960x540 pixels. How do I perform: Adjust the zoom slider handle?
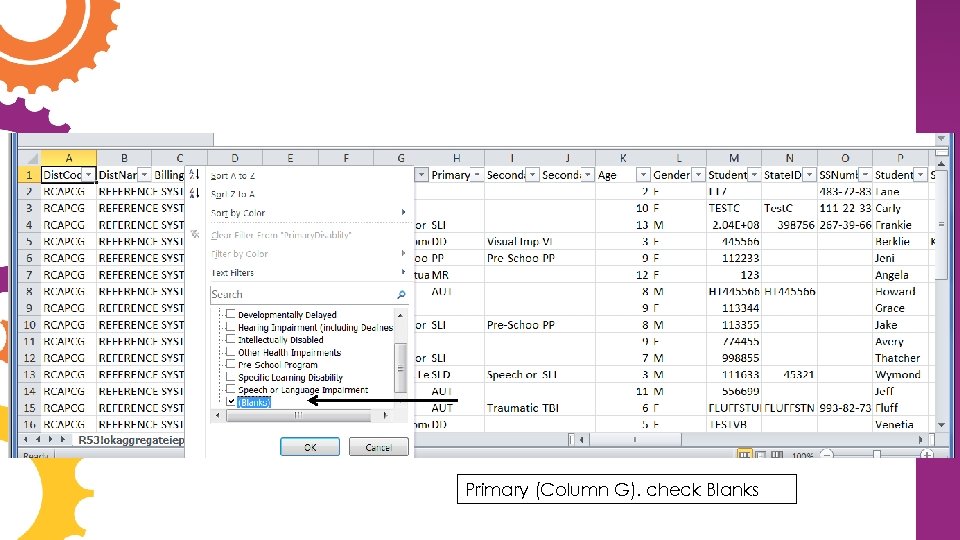[x=877, y=455]
